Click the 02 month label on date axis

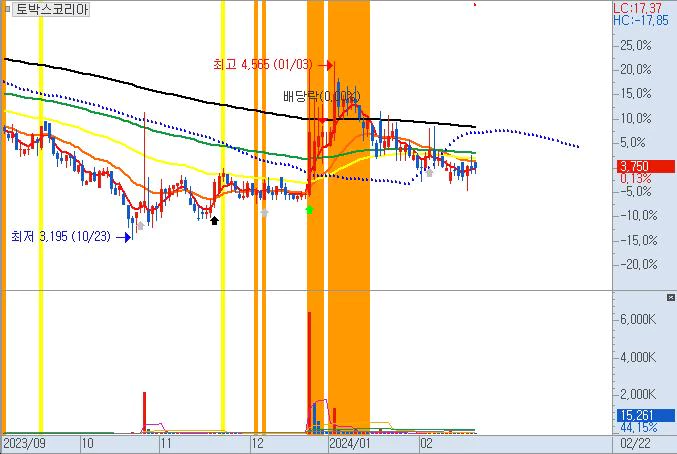pyautogui.click(x=426, y=444)
